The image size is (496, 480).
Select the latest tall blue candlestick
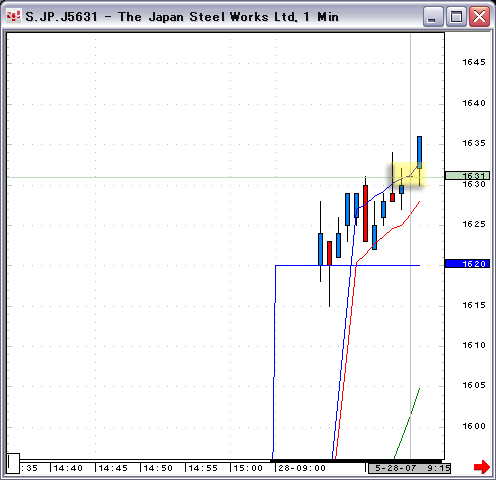click(x=419, y=152)
